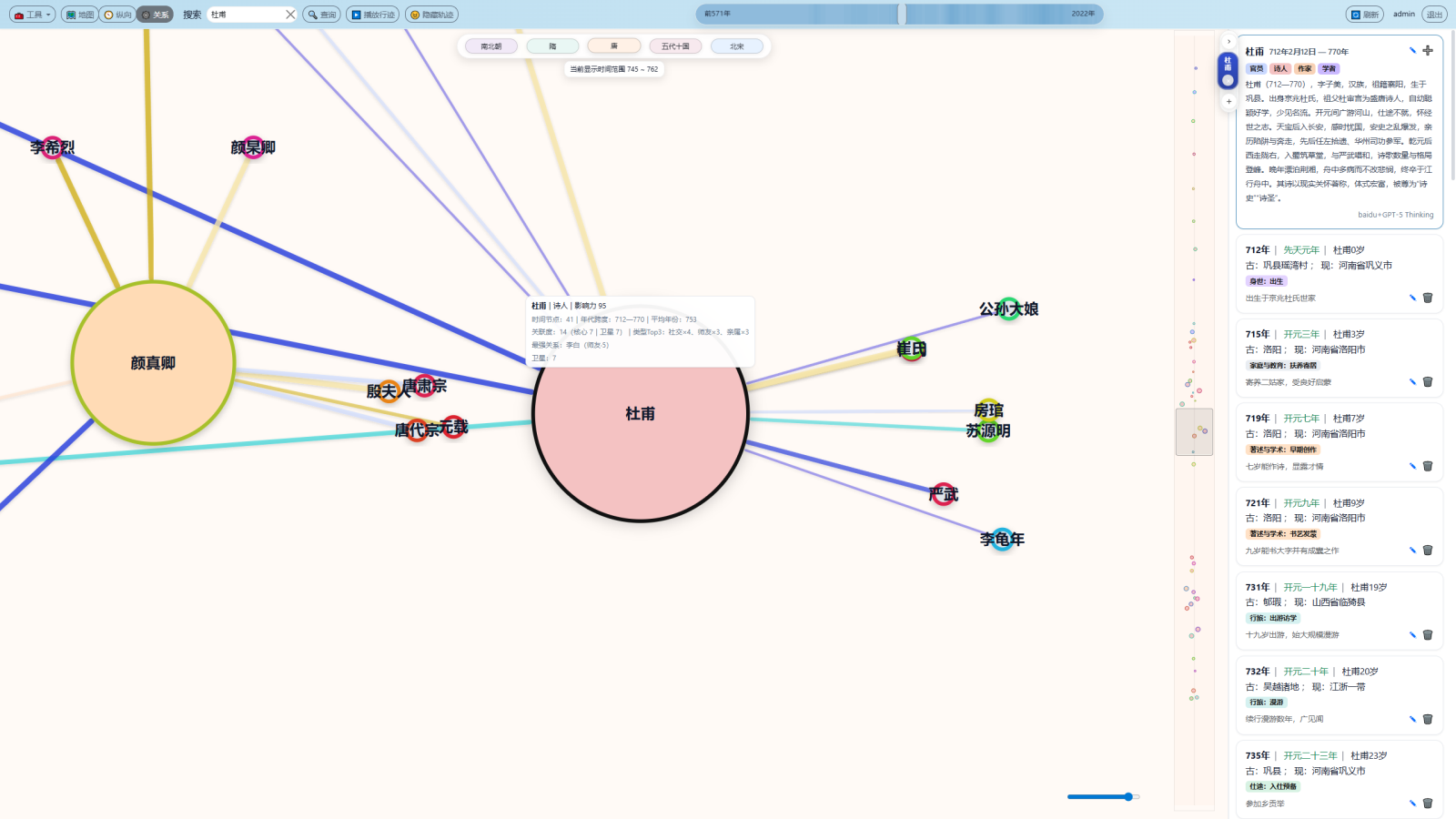Edit the 715年 event with pencil icon
The image size is (1456, 819).
click(1412, 382)
